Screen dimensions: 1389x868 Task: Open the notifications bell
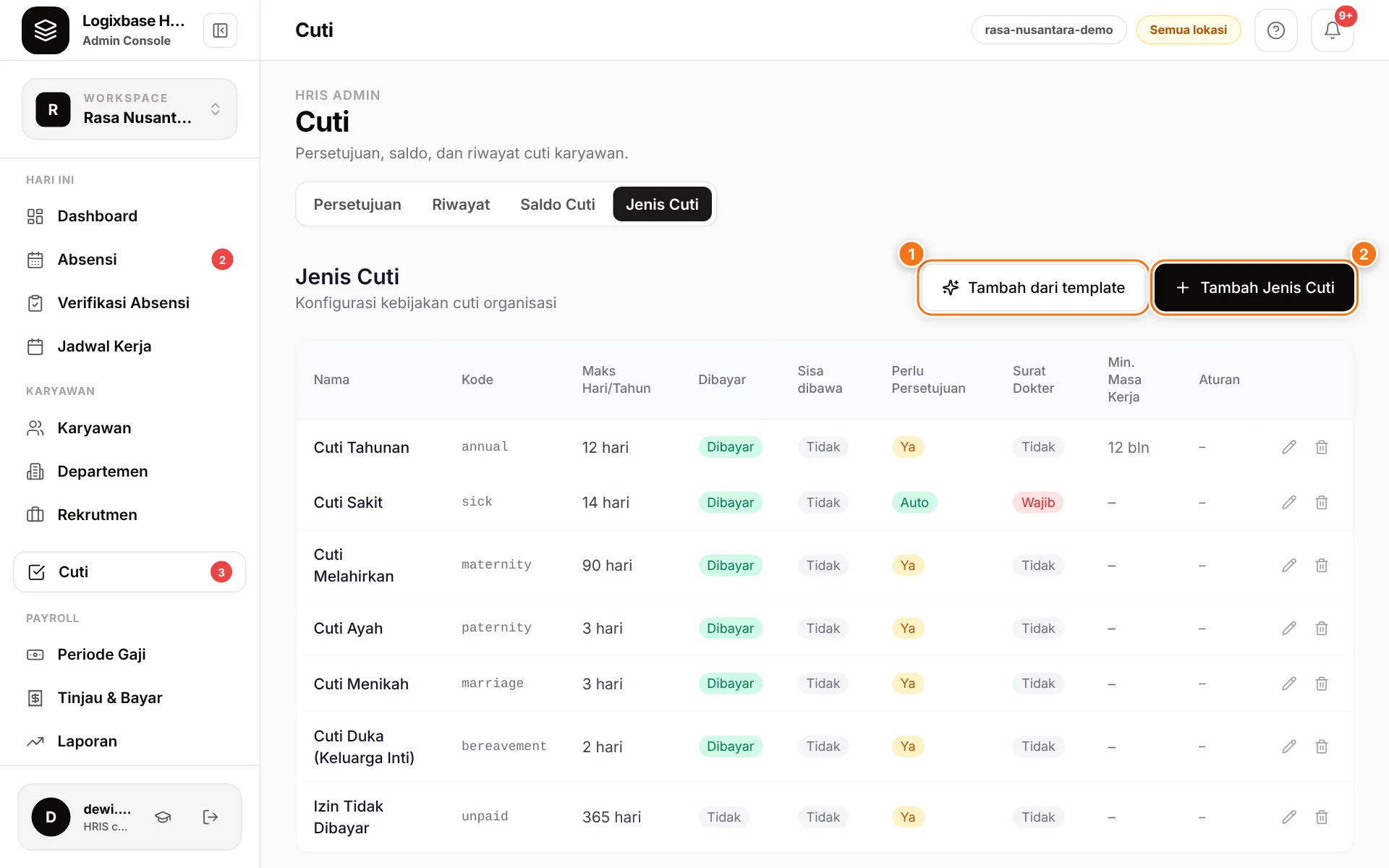click(x=1332, y=30)
